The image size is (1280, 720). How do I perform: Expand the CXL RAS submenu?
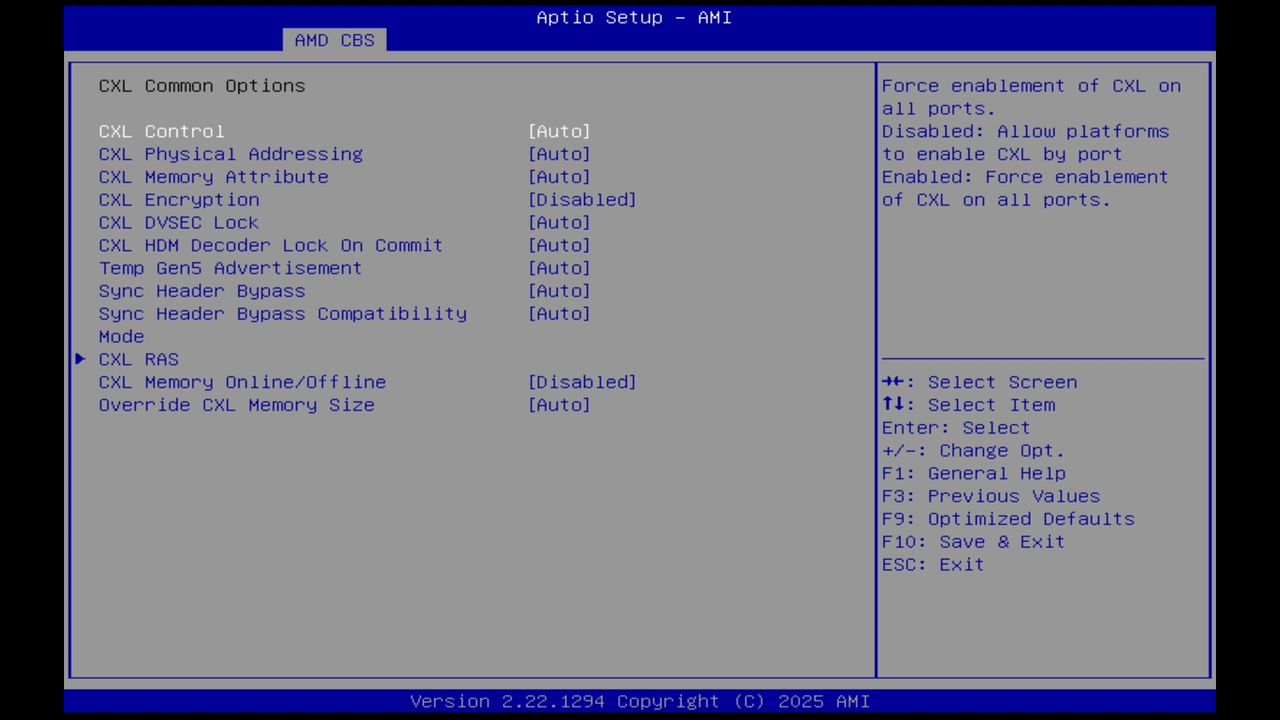138,359
